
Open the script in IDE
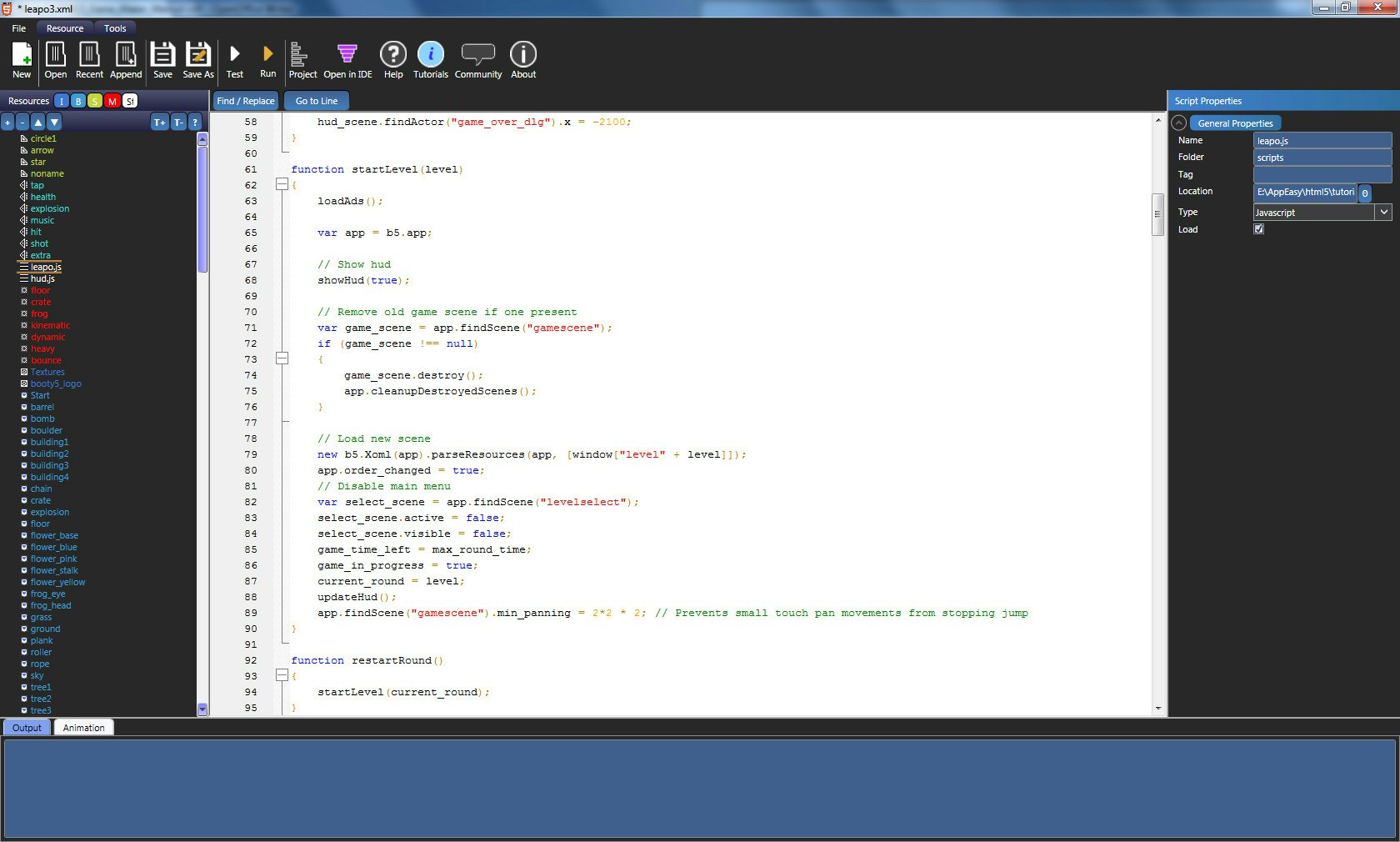[346, 58]
